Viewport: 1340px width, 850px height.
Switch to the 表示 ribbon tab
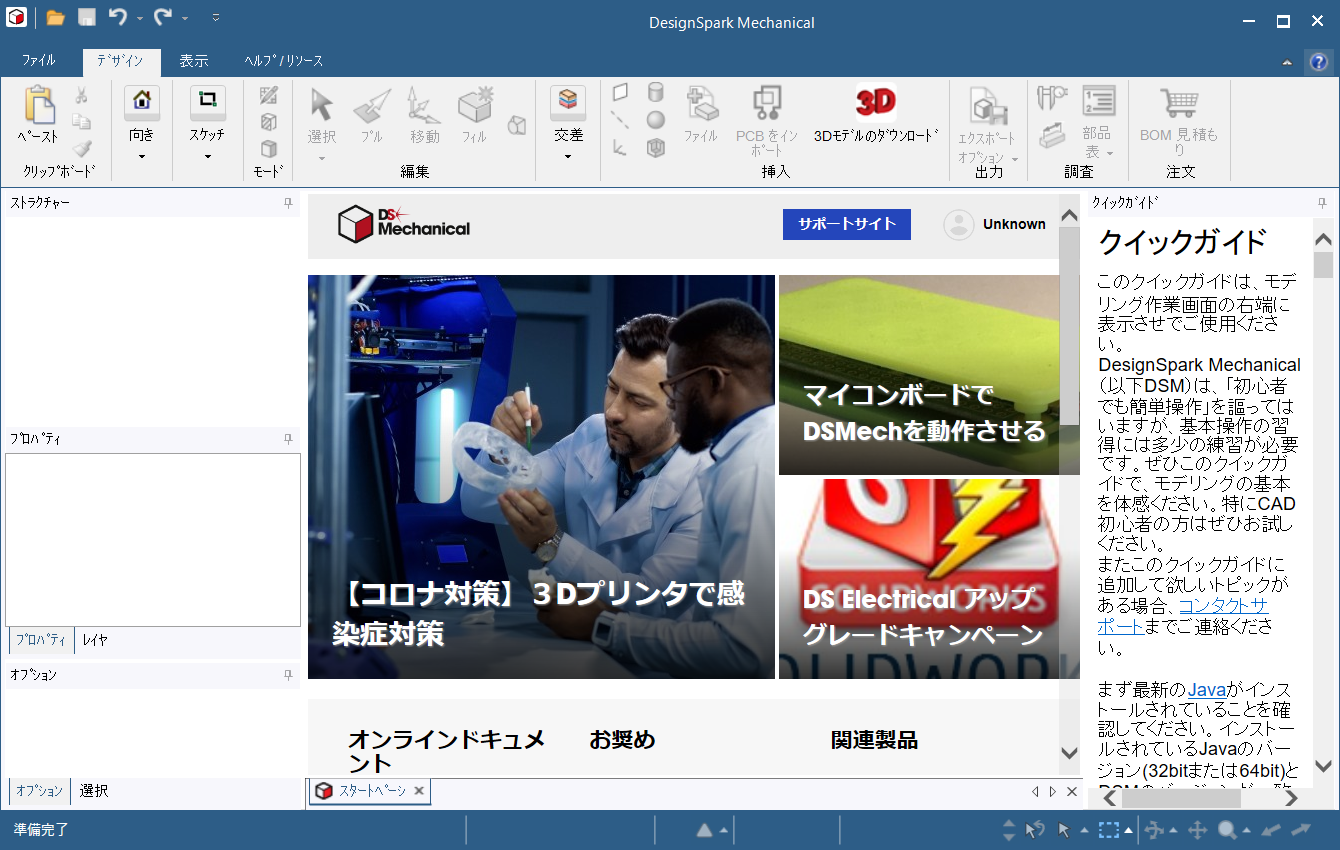pos(194,61)
